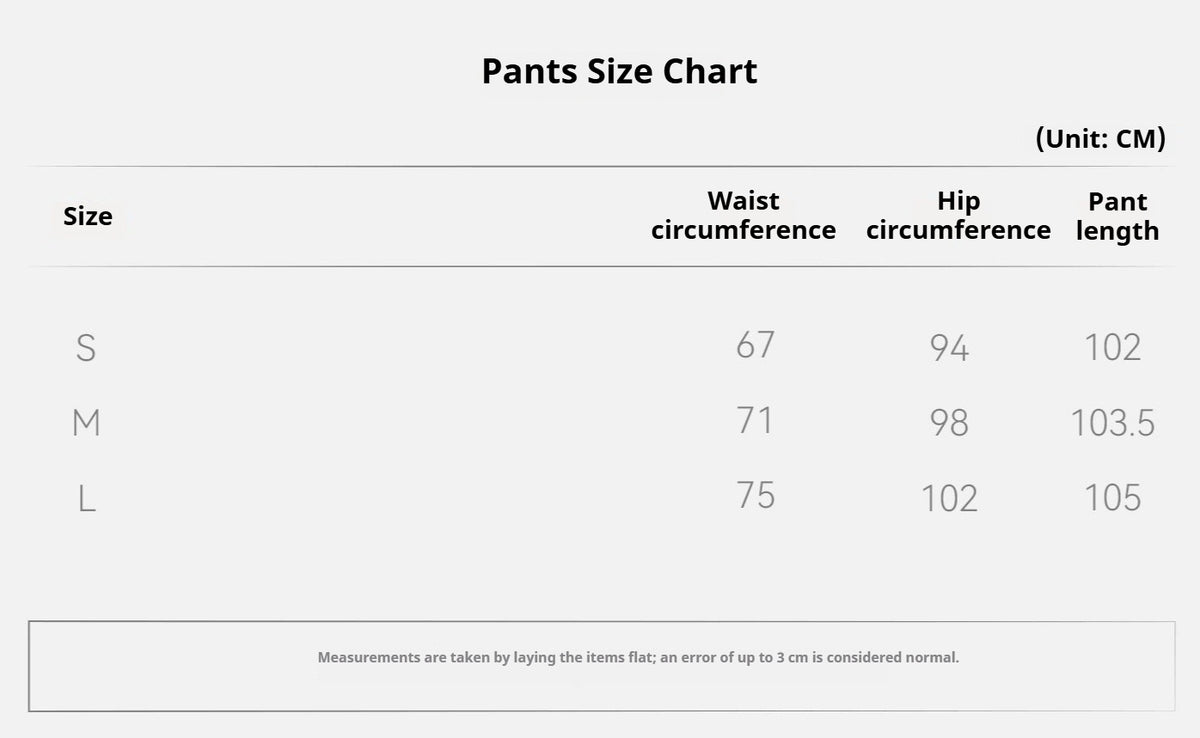Screen dimensions: 1200x738
Task: Click waist value 71 for size M
Action: 754,420
